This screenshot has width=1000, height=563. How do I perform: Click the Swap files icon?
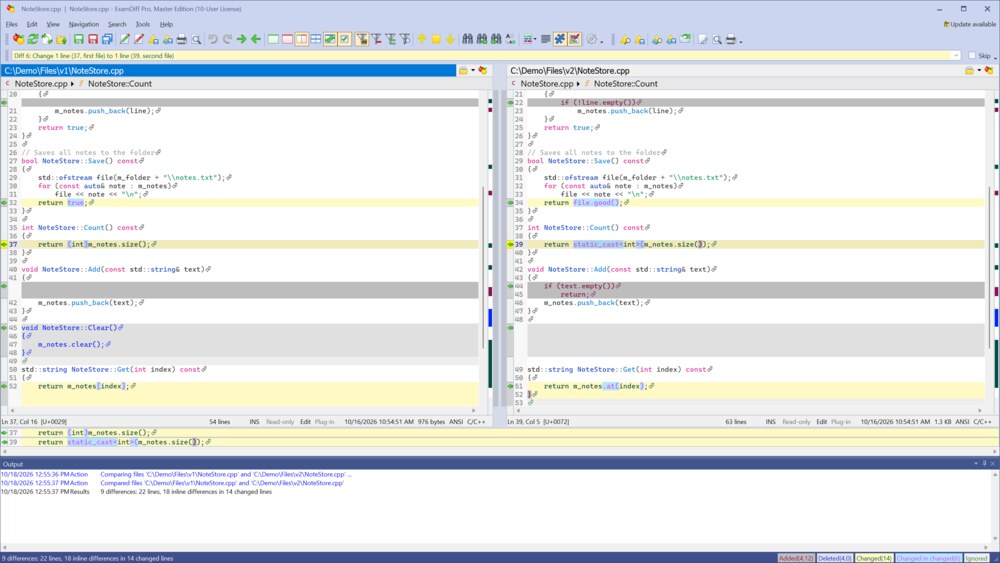47,40
